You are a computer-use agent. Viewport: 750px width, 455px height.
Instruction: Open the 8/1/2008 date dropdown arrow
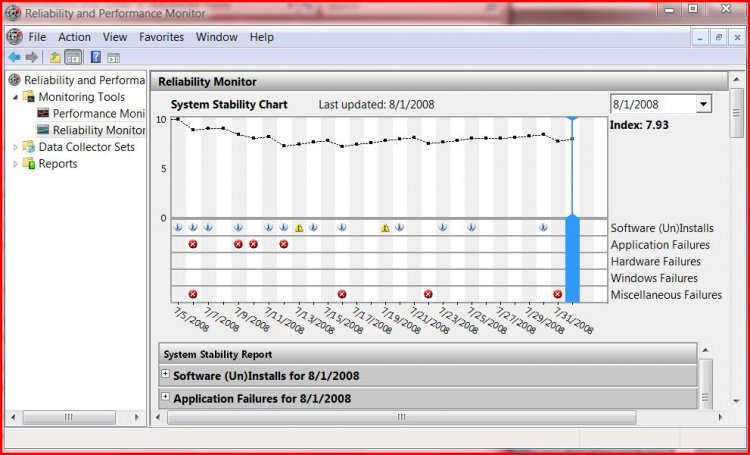coord(703,104)
